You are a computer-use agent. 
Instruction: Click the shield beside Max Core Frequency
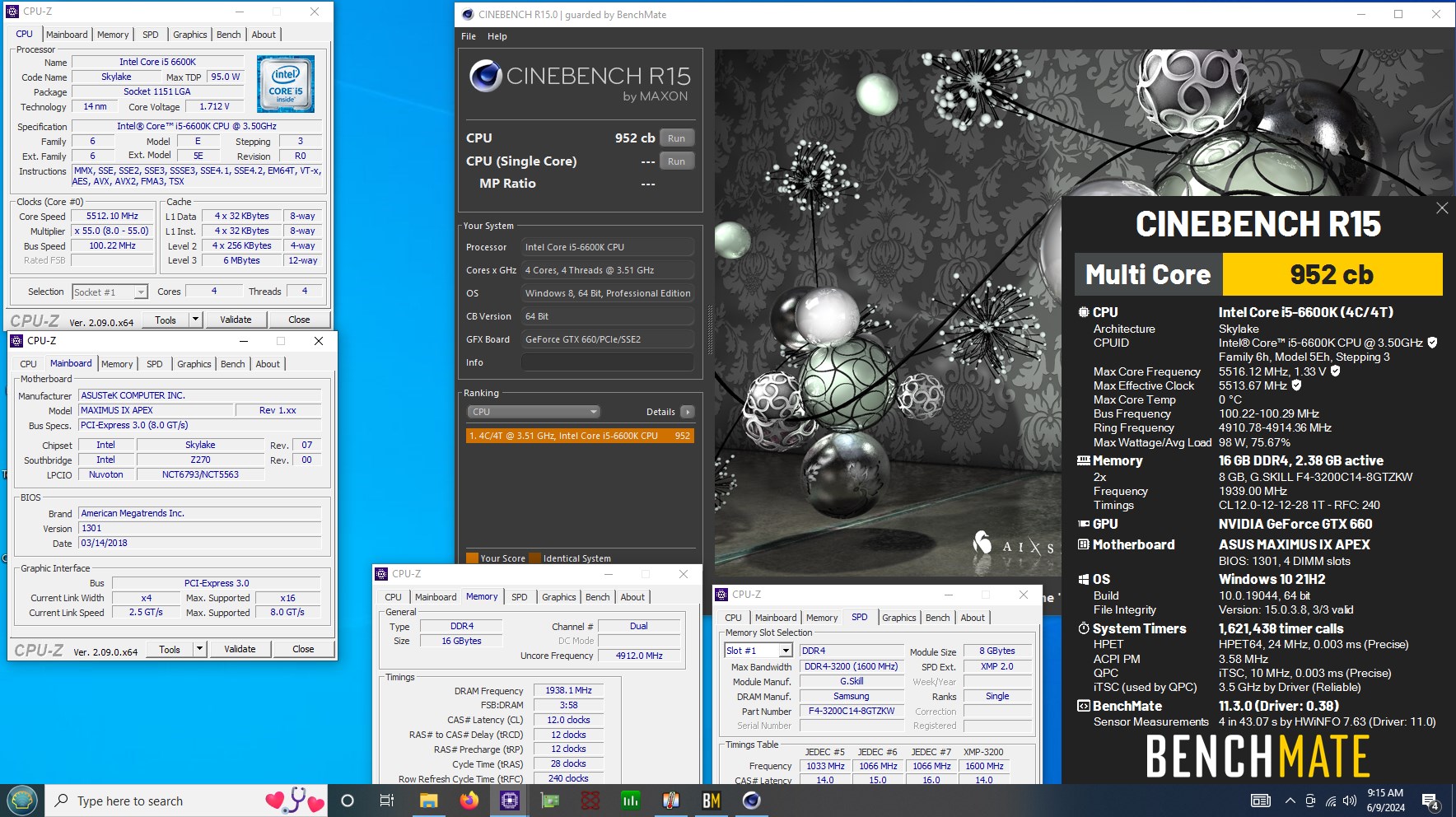pyautogui.click(x=1335, y=371)
